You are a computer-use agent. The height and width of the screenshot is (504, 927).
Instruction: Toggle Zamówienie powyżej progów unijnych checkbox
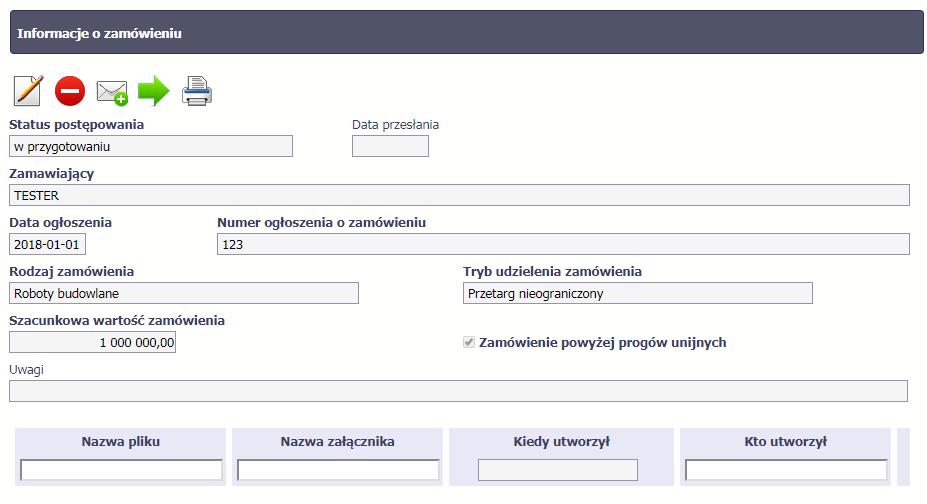click(x=469, y=342)
